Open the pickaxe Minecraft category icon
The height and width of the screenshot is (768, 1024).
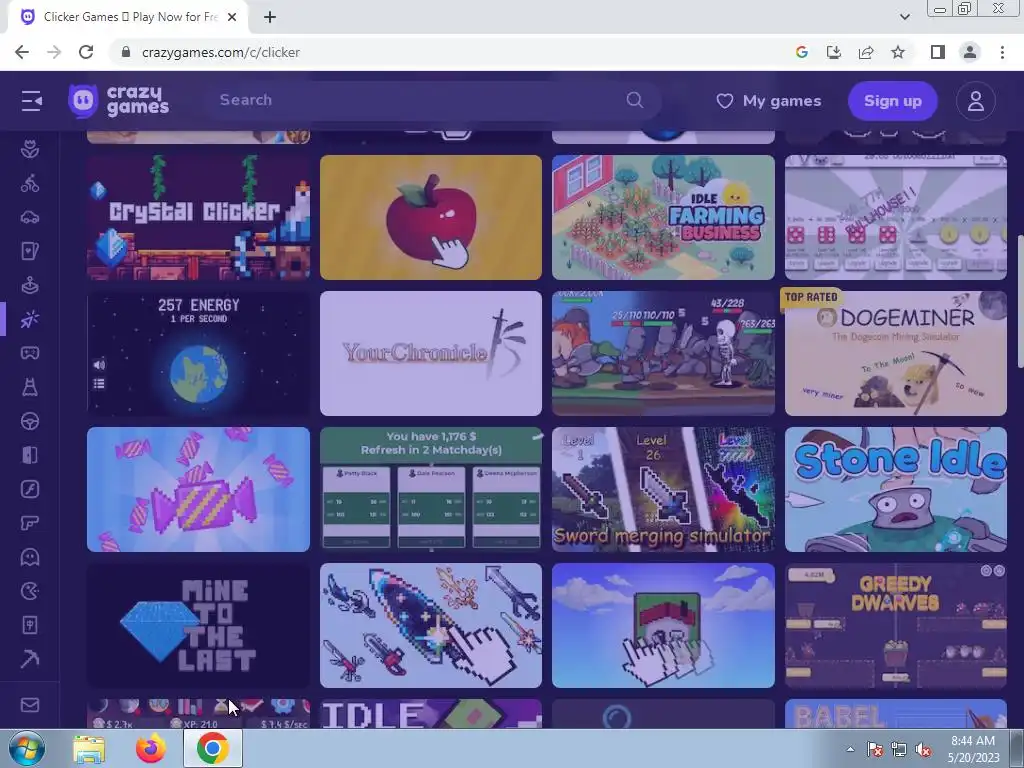click(30, 659)
